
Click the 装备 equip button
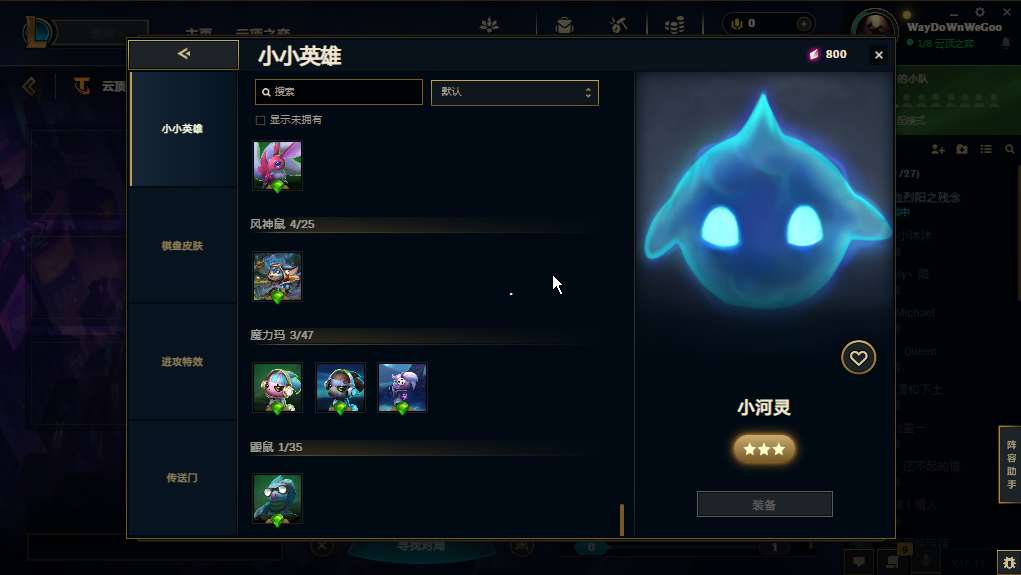[x=764, y=504]
